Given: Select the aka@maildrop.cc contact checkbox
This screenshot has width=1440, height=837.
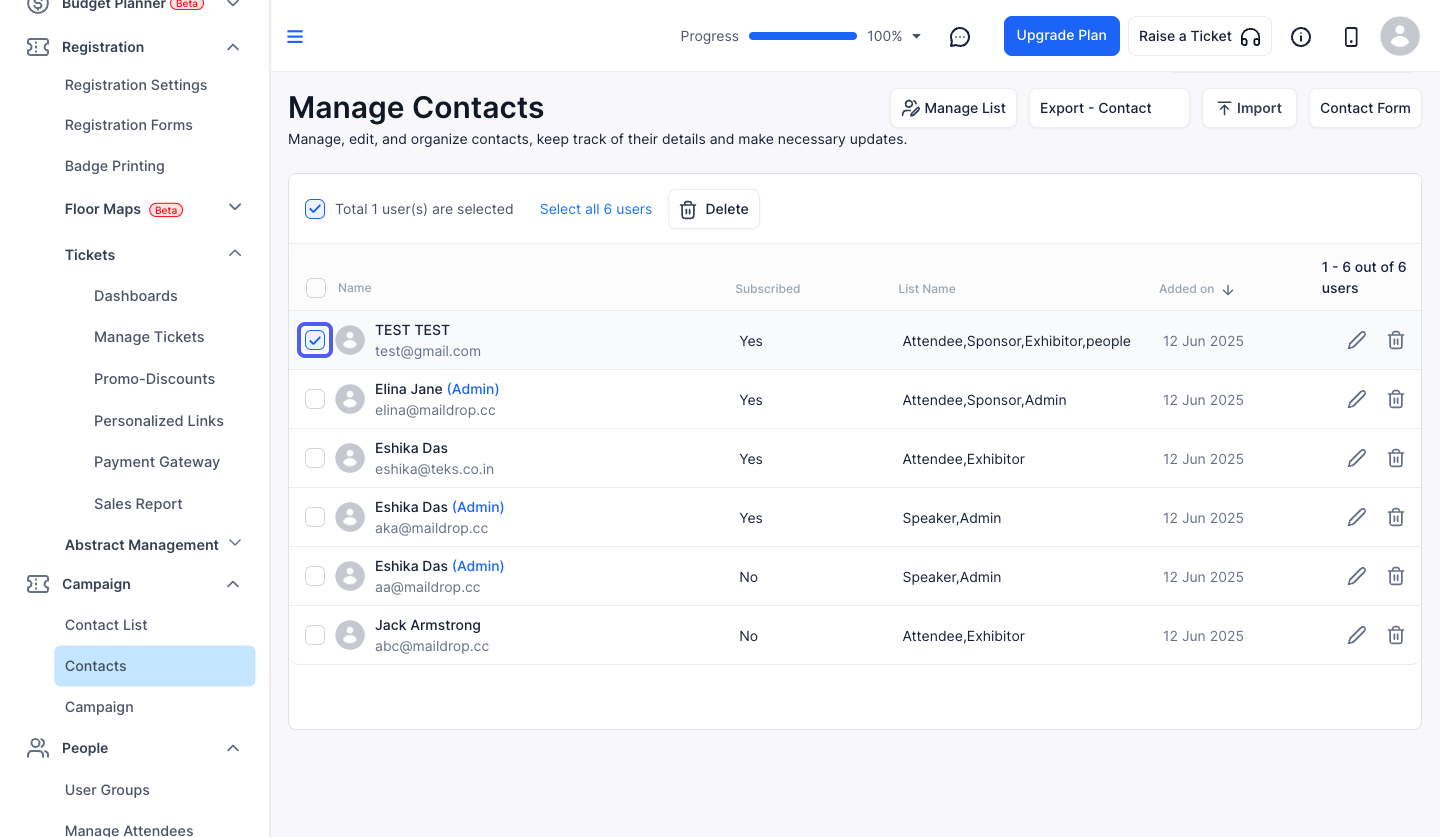Looking at the screenshot, I should coord(315,518).
